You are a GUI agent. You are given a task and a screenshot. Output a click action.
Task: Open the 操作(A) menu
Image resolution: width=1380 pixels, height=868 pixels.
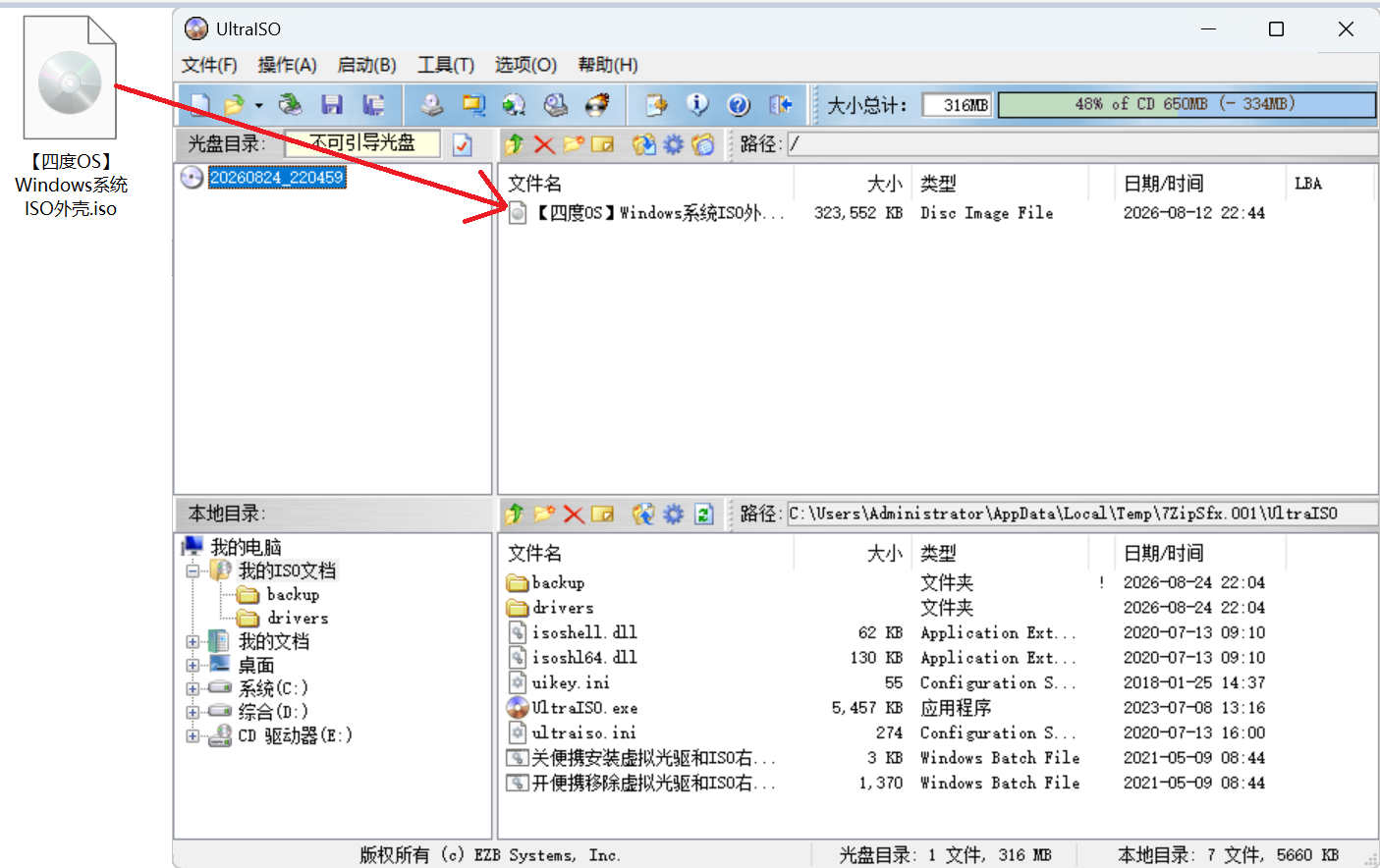tap(287, 65)
